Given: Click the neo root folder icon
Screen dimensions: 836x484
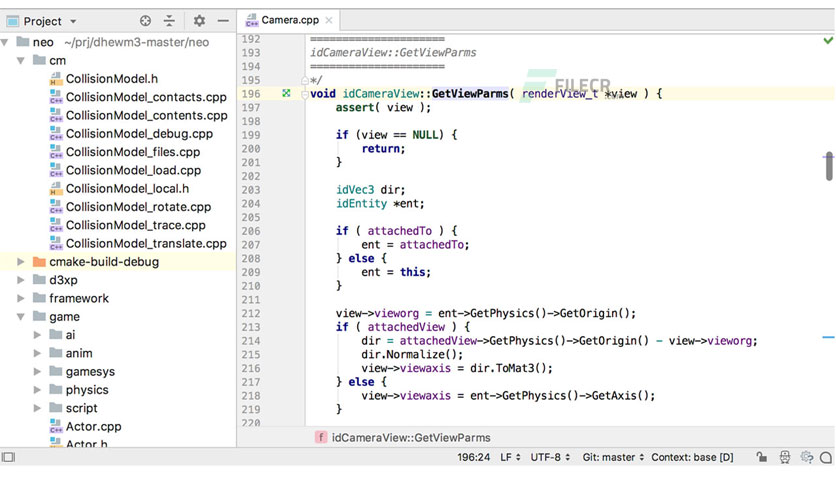Looking at the screenshot, I should coord(22,42).
